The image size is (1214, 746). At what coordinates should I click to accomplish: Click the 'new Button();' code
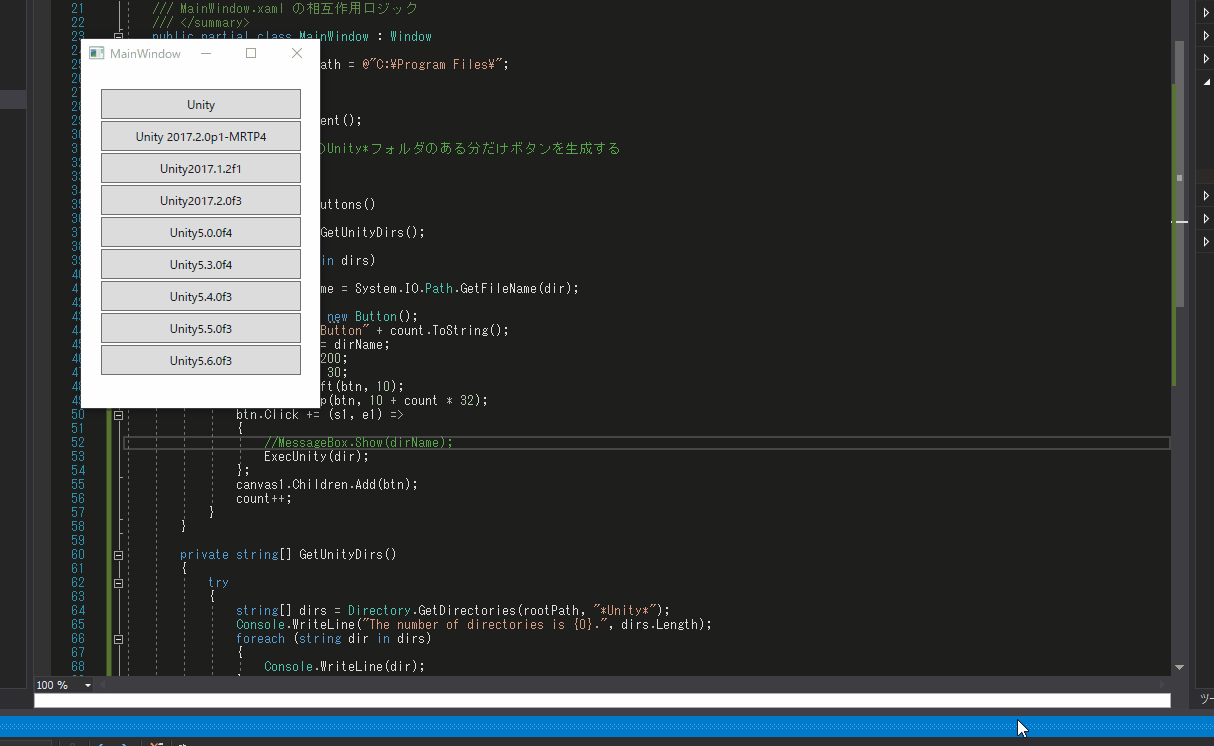click(372, 316)
